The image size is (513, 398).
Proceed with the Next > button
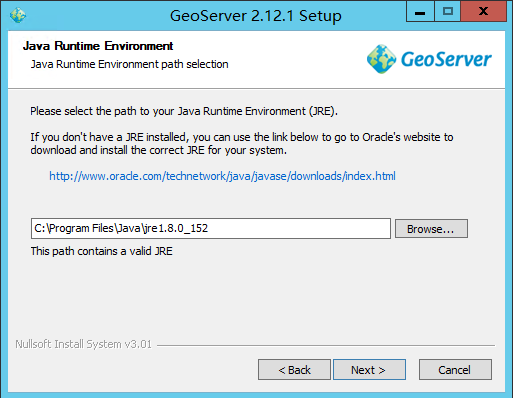(x=369, y=370)
